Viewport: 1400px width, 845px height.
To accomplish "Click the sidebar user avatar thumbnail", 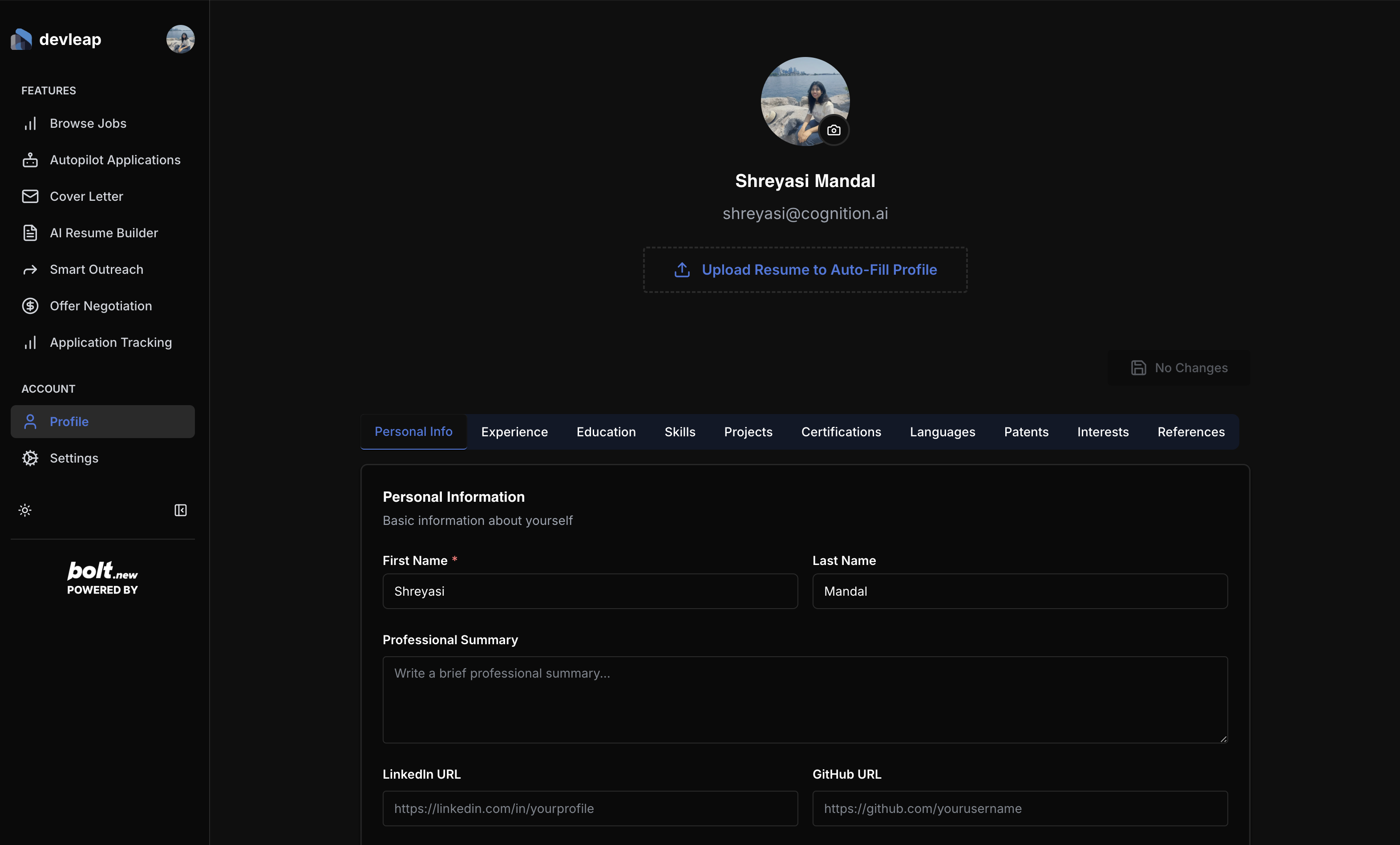I will point(180,39).
